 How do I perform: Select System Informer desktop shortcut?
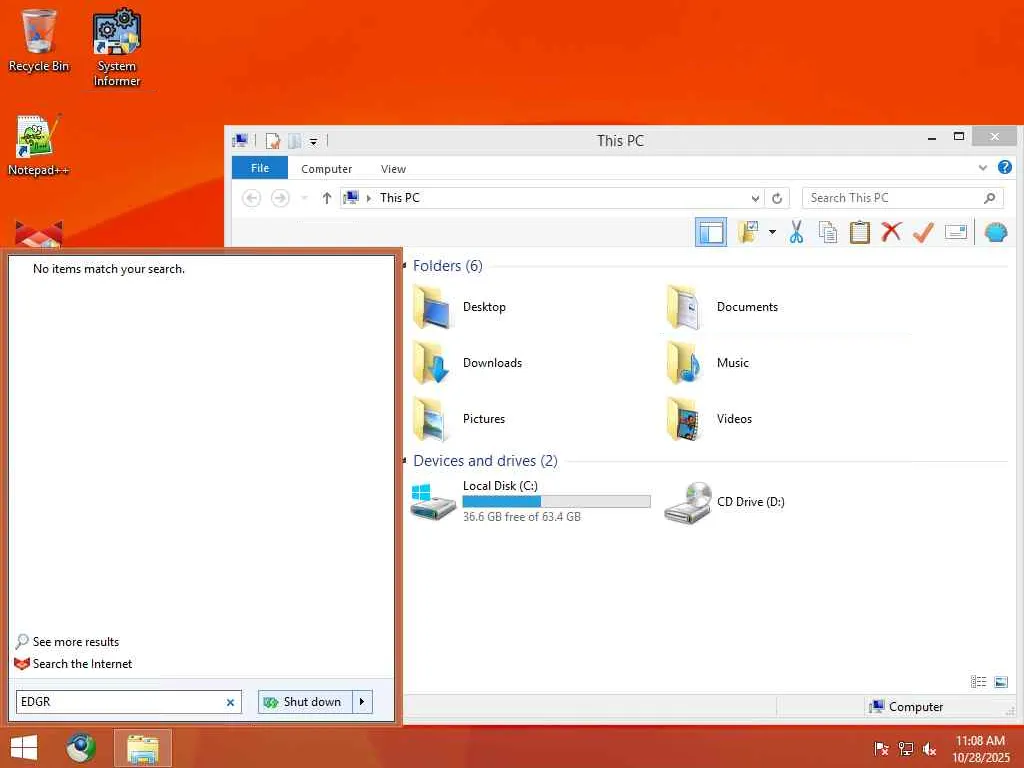(x=116, y=48)
